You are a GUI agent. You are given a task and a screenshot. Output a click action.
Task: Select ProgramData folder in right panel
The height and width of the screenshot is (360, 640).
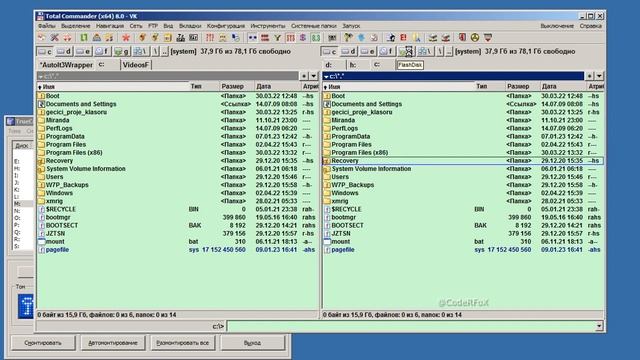pyautogui.click(x=463, y=136)
